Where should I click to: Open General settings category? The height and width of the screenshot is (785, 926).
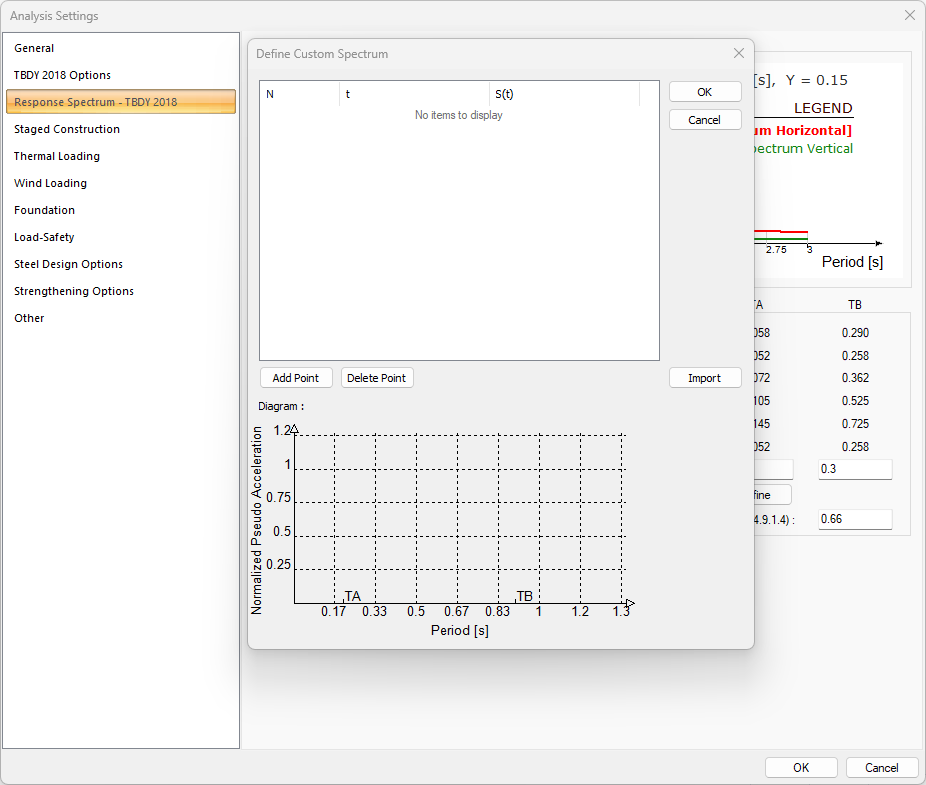(34, 48)
